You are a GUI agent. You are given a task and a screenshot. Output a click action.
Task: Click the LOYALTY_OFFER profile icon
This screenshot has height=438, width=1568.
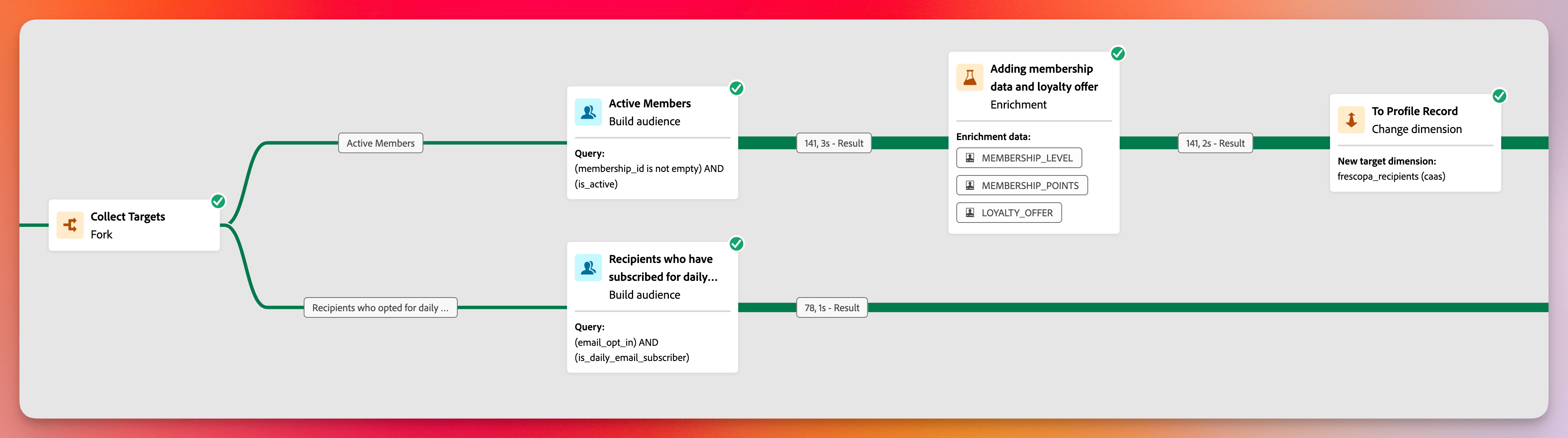tap(970, 213)
